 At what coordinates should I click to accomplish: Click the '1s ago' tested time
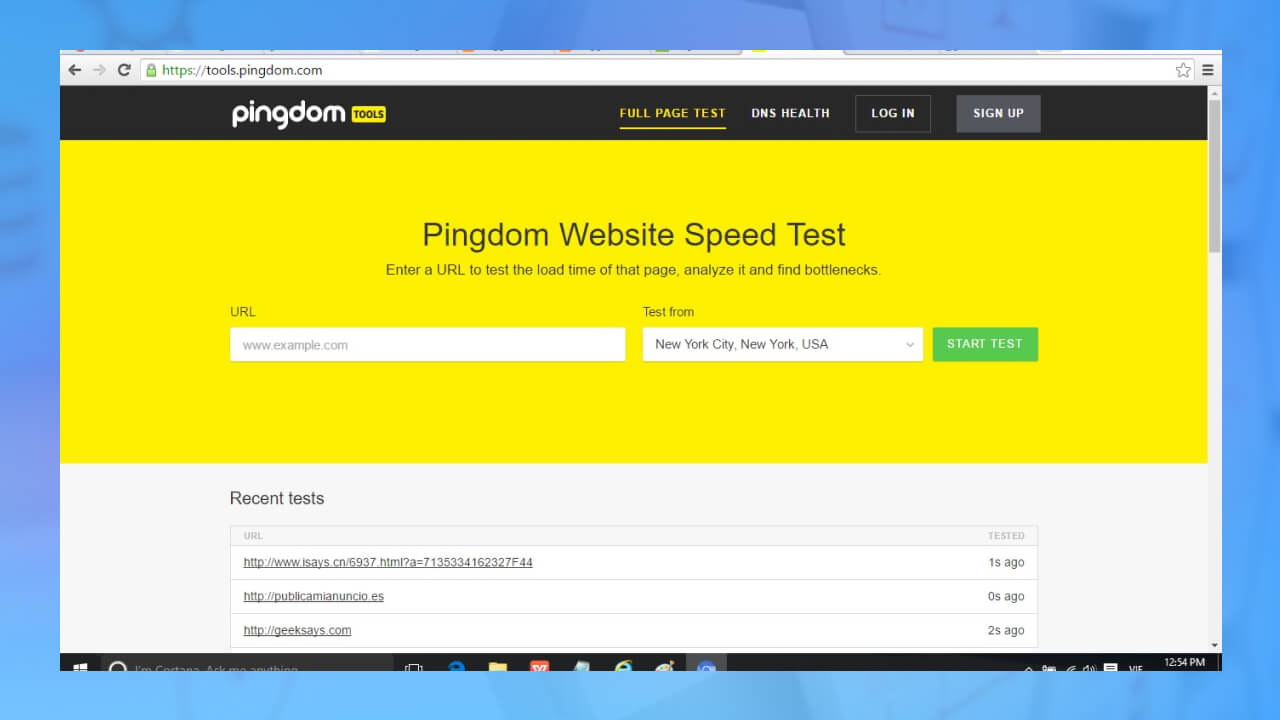click(x=1006, y=563)
